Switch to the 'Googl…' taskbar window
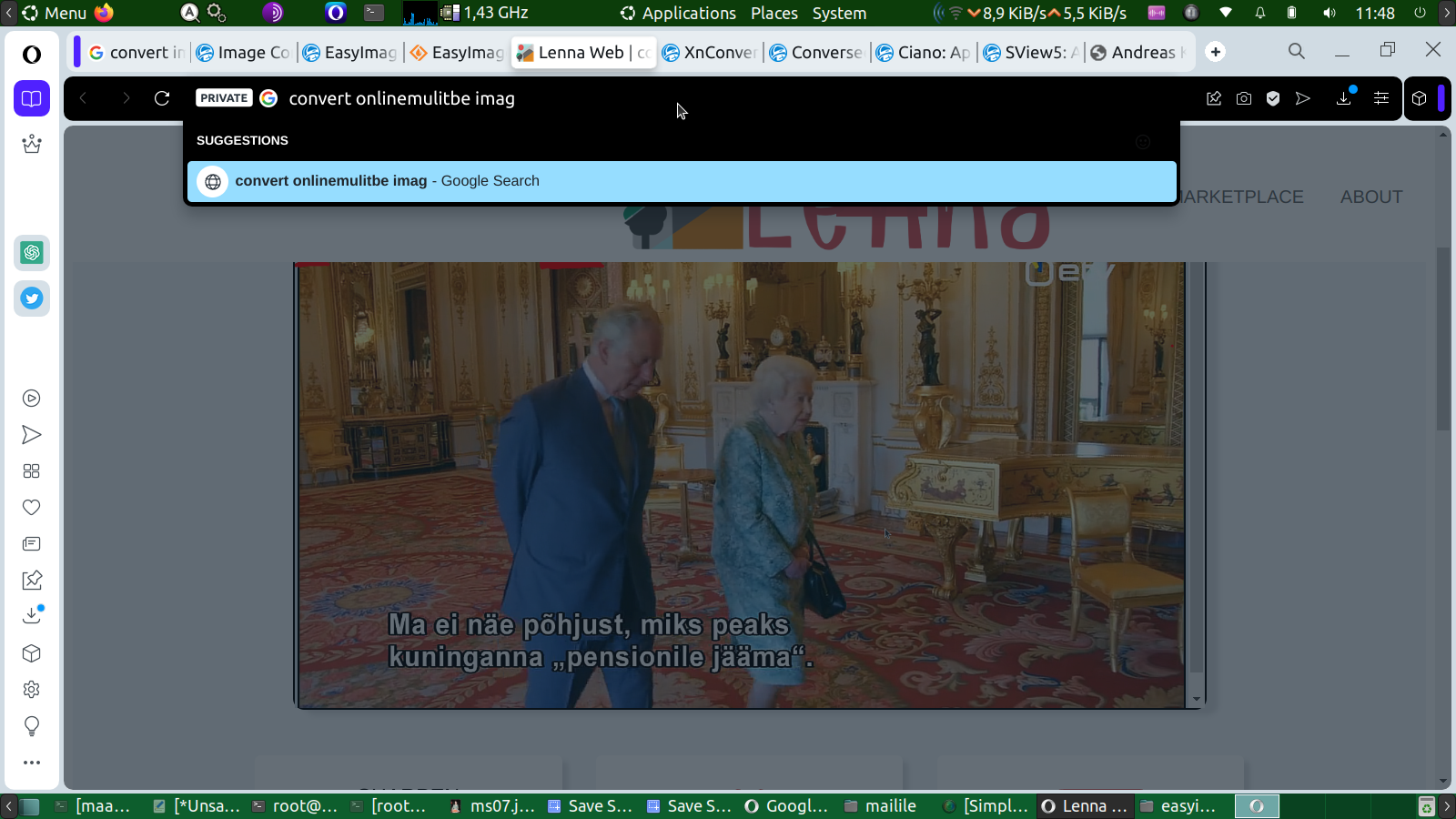This screenshot has height=819, width=1456. 787,805
